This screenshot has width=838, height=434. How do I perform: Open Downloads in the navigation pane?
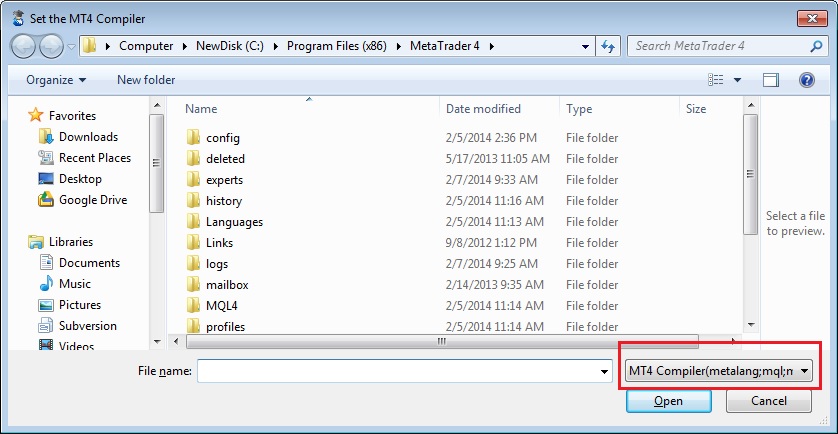click(88, 137)
